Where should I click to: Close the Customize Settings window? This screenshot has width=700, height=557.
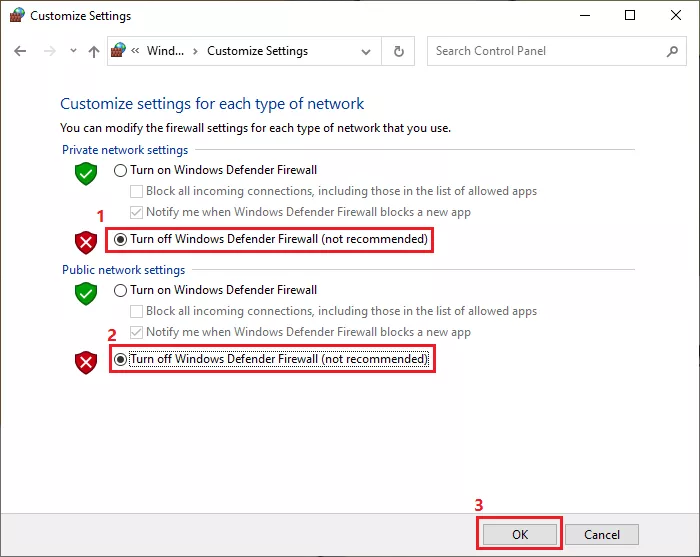[x=676, y=15]
